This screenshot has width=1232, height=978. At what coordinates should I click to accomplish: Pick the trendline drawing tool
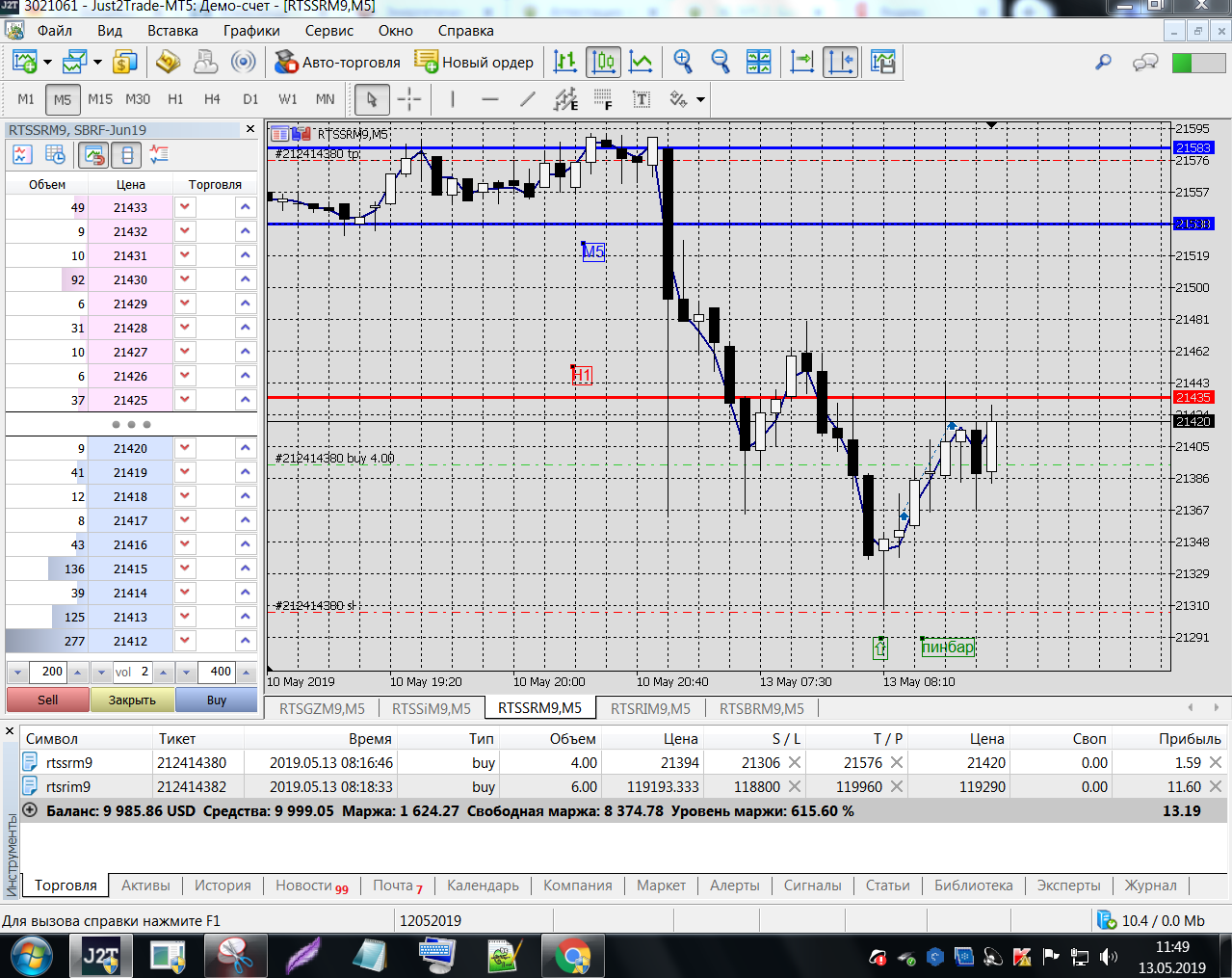(x=528, y=99)
